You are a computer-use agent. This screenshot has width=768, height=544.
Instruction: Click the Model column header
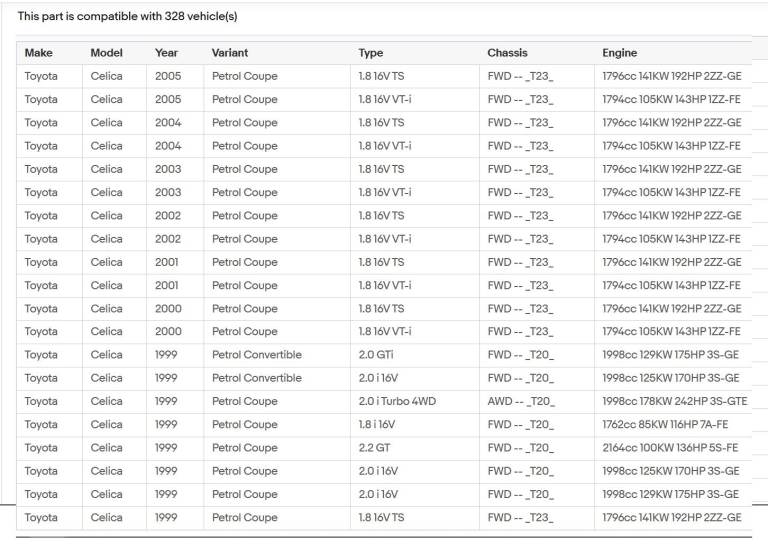click(106, 53)
